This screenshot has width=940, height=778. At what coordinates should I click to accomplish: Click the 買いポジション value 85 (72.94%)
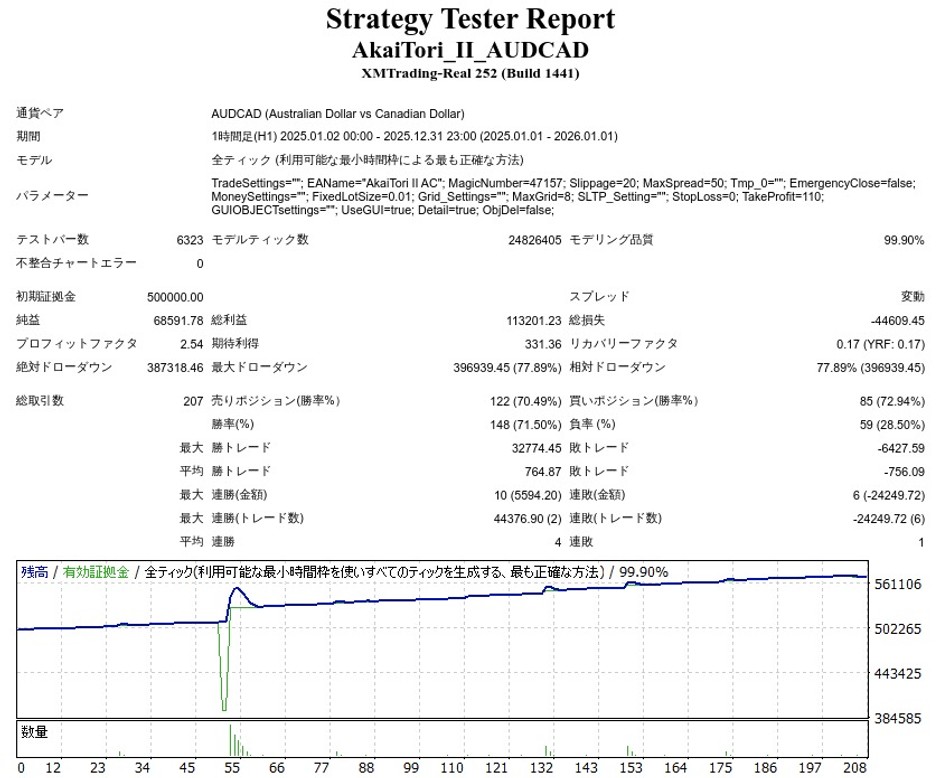click(892, 401)
